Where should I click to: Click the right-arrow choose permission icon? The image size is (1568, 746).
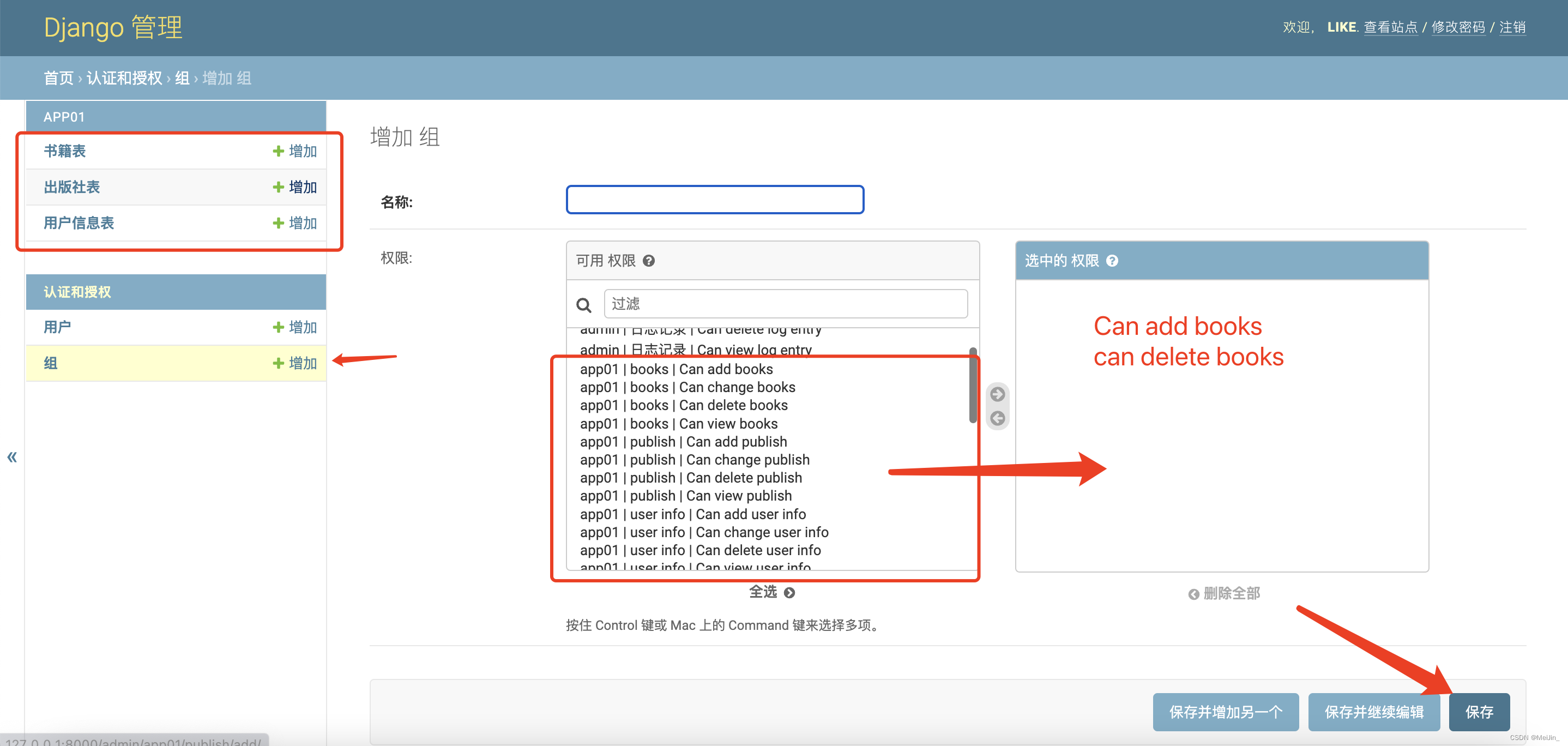click(x=997, y=394)
